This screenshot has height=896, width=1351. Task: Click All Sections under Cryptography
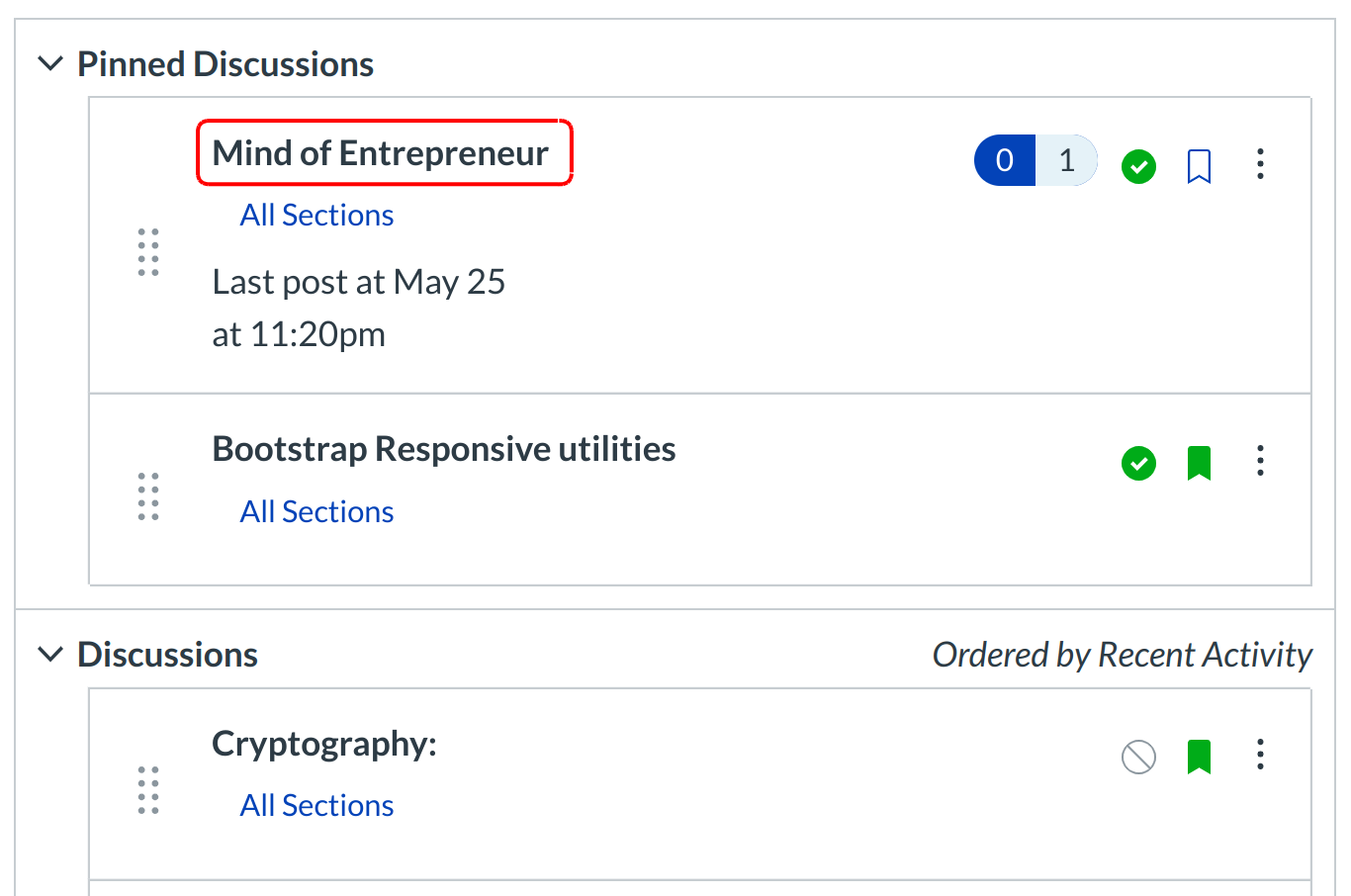[316, 805]
